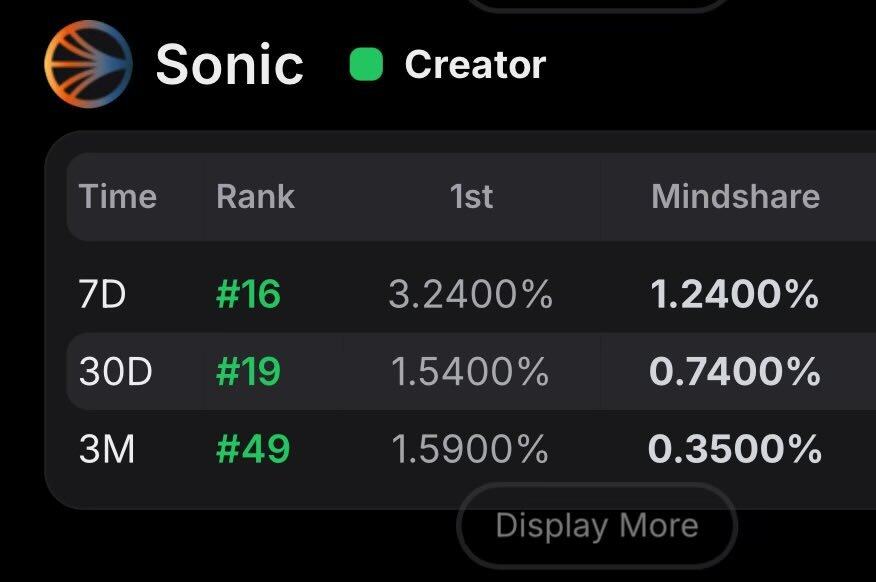Click the #19 rank value

248,372
